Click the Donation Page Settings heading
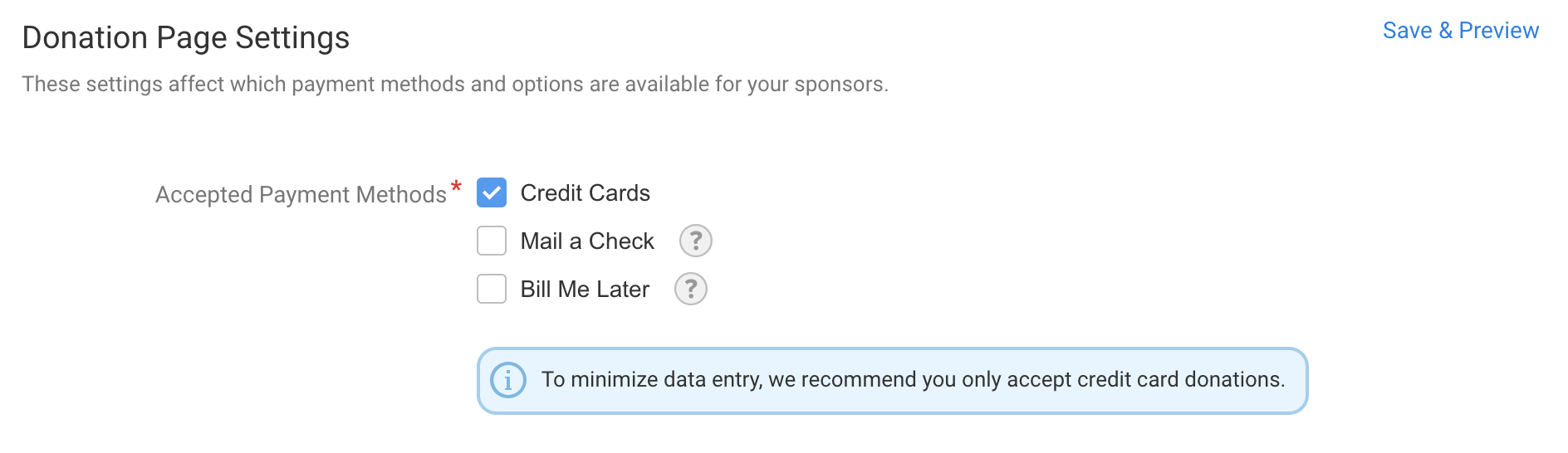Screen dimensions: 1568x453 pyautogui.click(x=185, y=37)
